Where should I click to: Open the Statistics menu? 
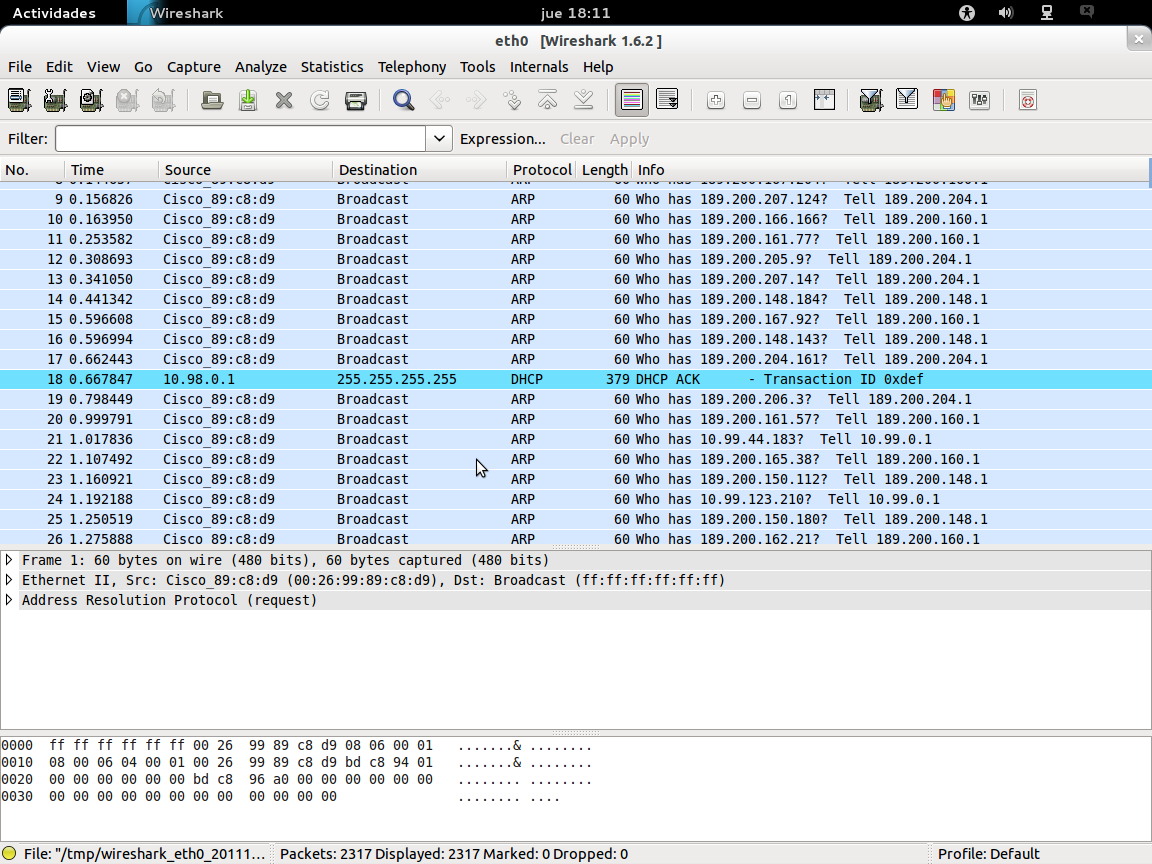(332, 67)
